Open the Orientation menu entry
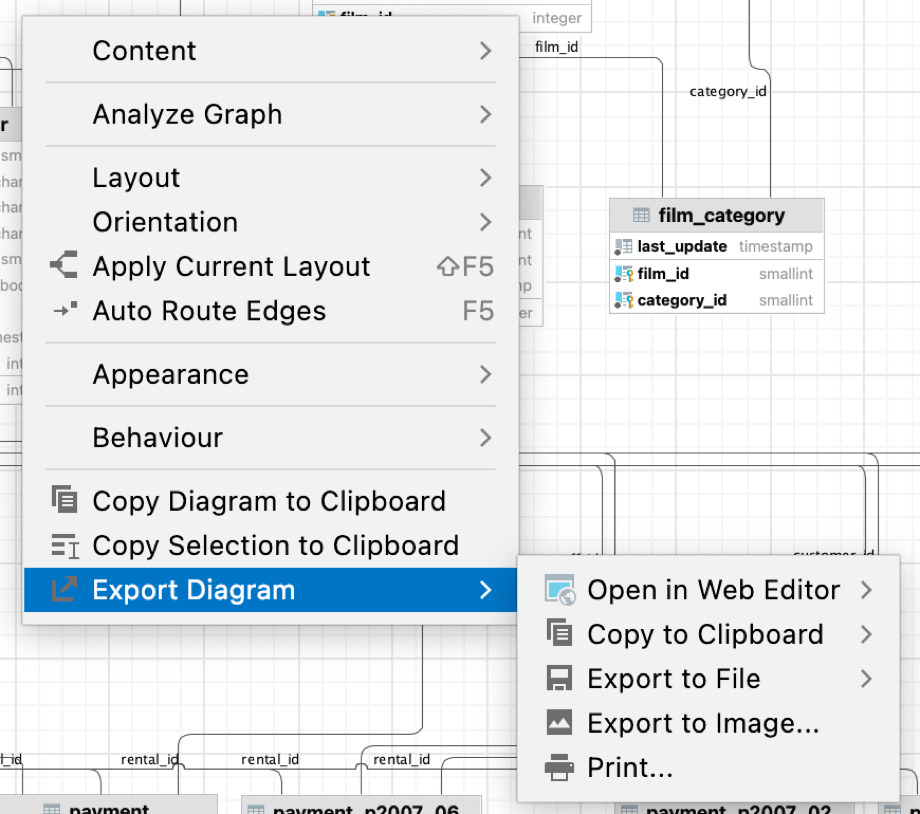Image resolution: width=920 pixels, height=814 pixels. pyautogui.click(x=165, y=222)
